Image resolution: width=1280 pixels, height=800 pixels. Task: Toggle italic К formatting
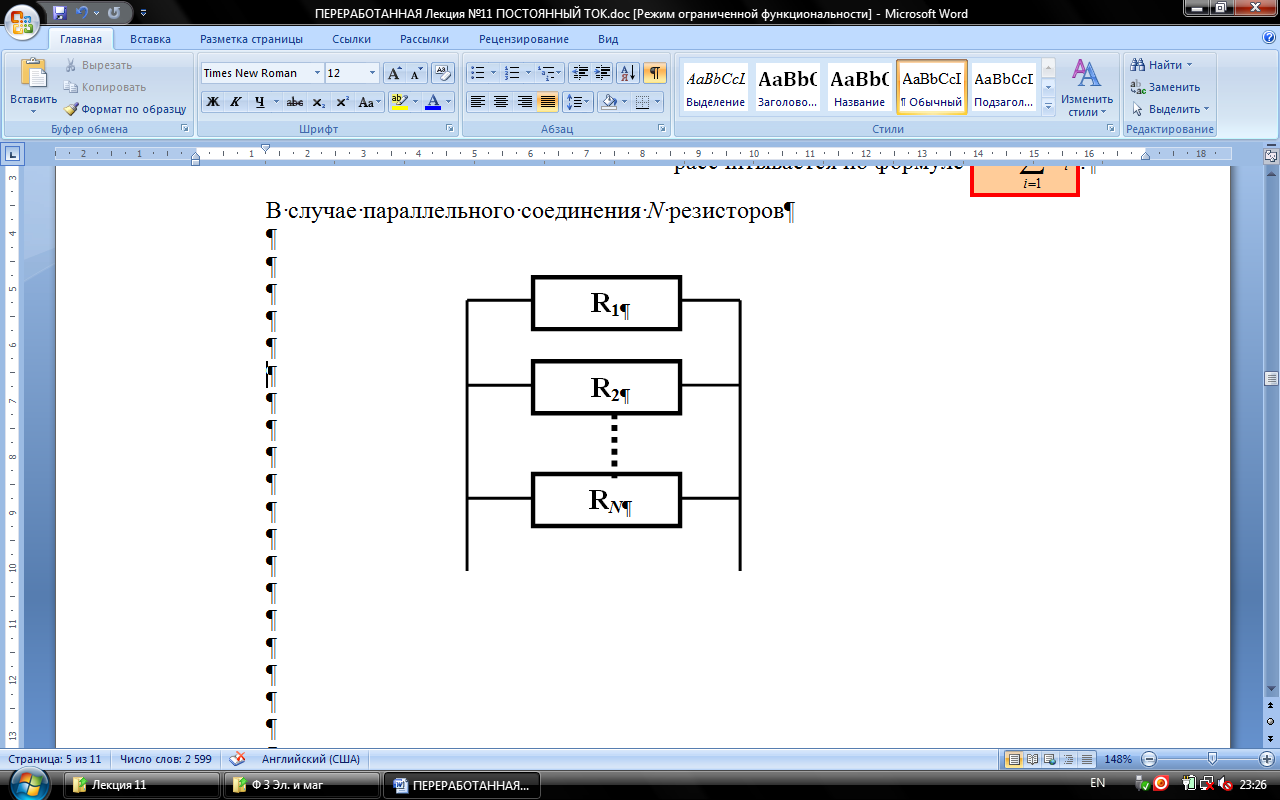coord(236,102)
